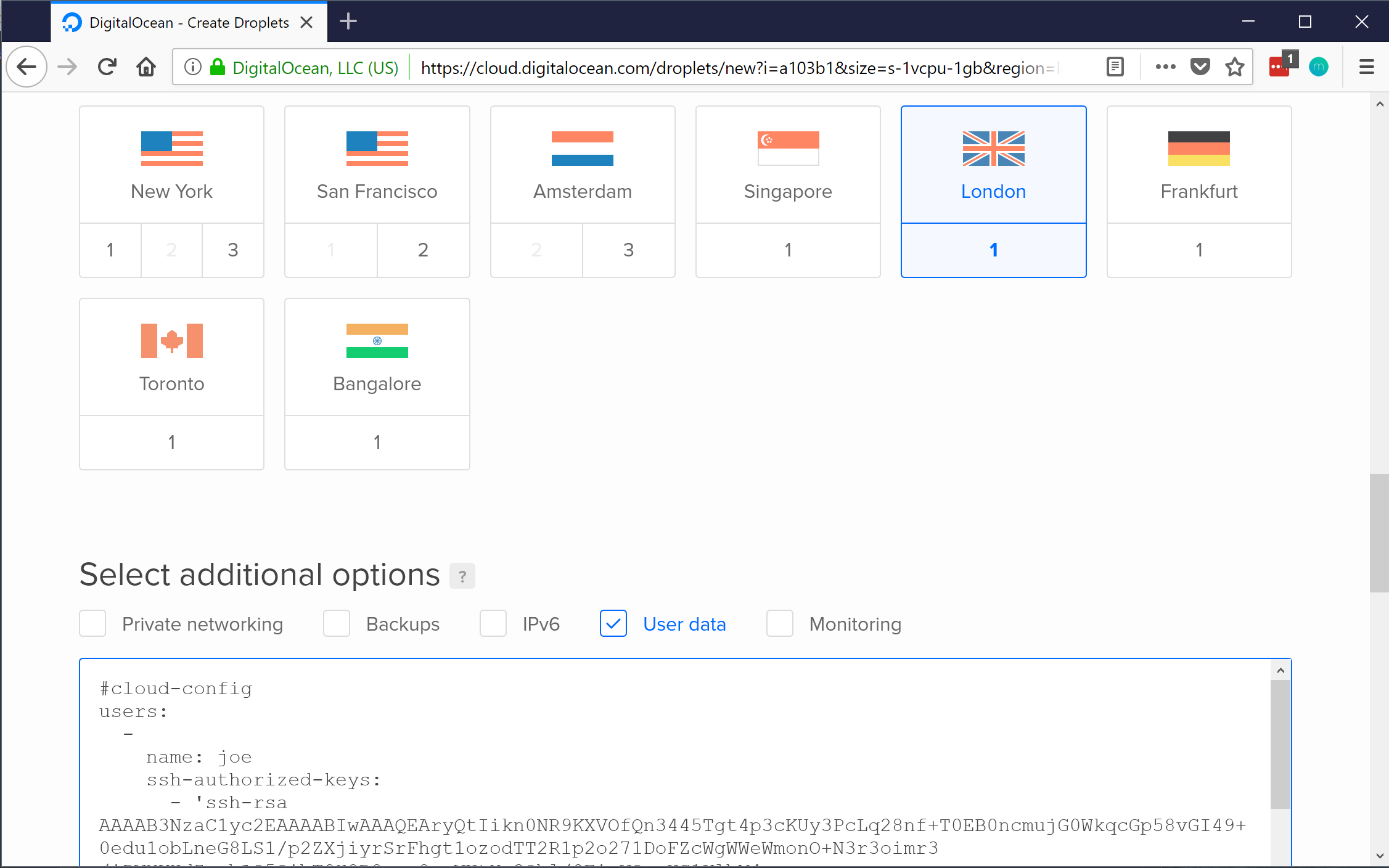Viewport: 1389px width, 868px height.
Task: Toggle the Monitoring additional option
Action: coord(779,623)
